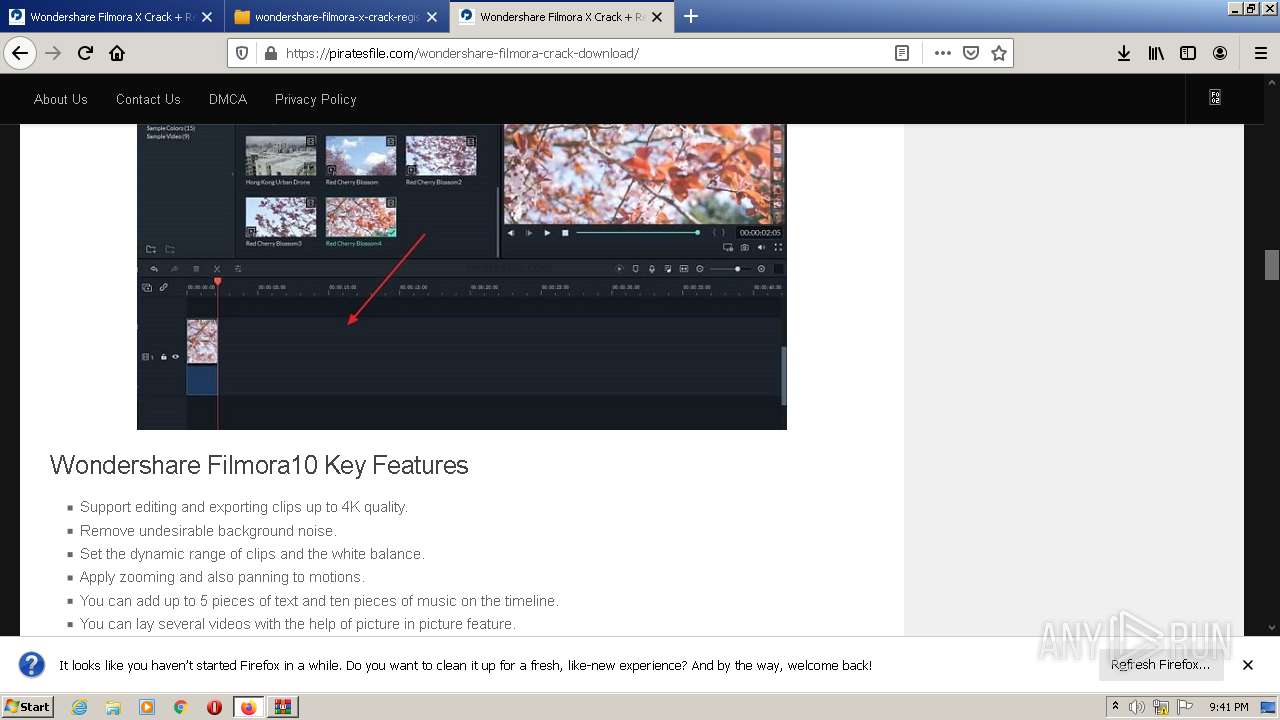1280x720 pixels.
Task: Click 'Remove undesirable background noise.' text
Action: pyautogui.click(x=208, y=531)
